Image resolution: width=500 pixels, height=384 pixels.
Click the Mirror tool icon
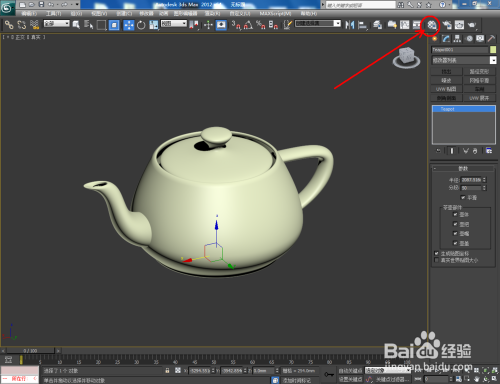(x=350, y=25)
